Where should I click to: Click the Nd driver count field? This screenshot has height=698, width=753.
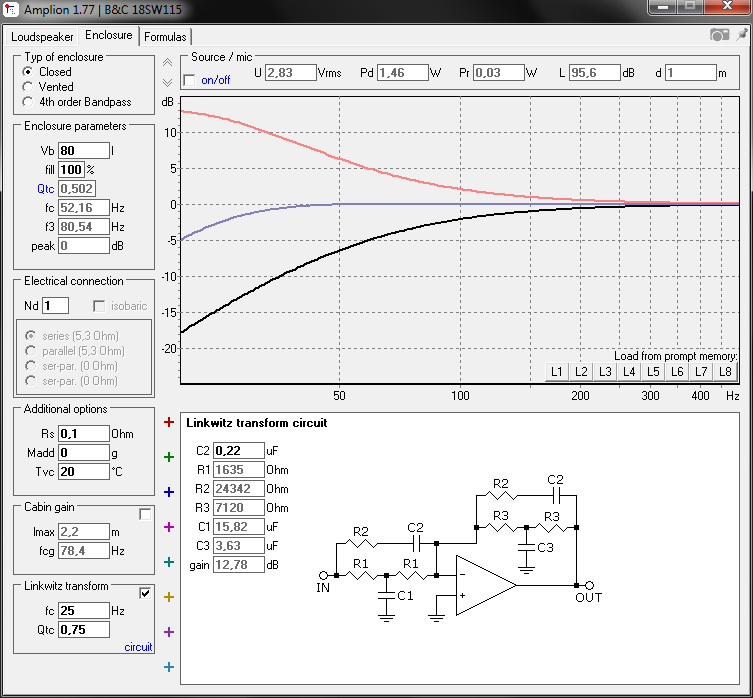55,306
